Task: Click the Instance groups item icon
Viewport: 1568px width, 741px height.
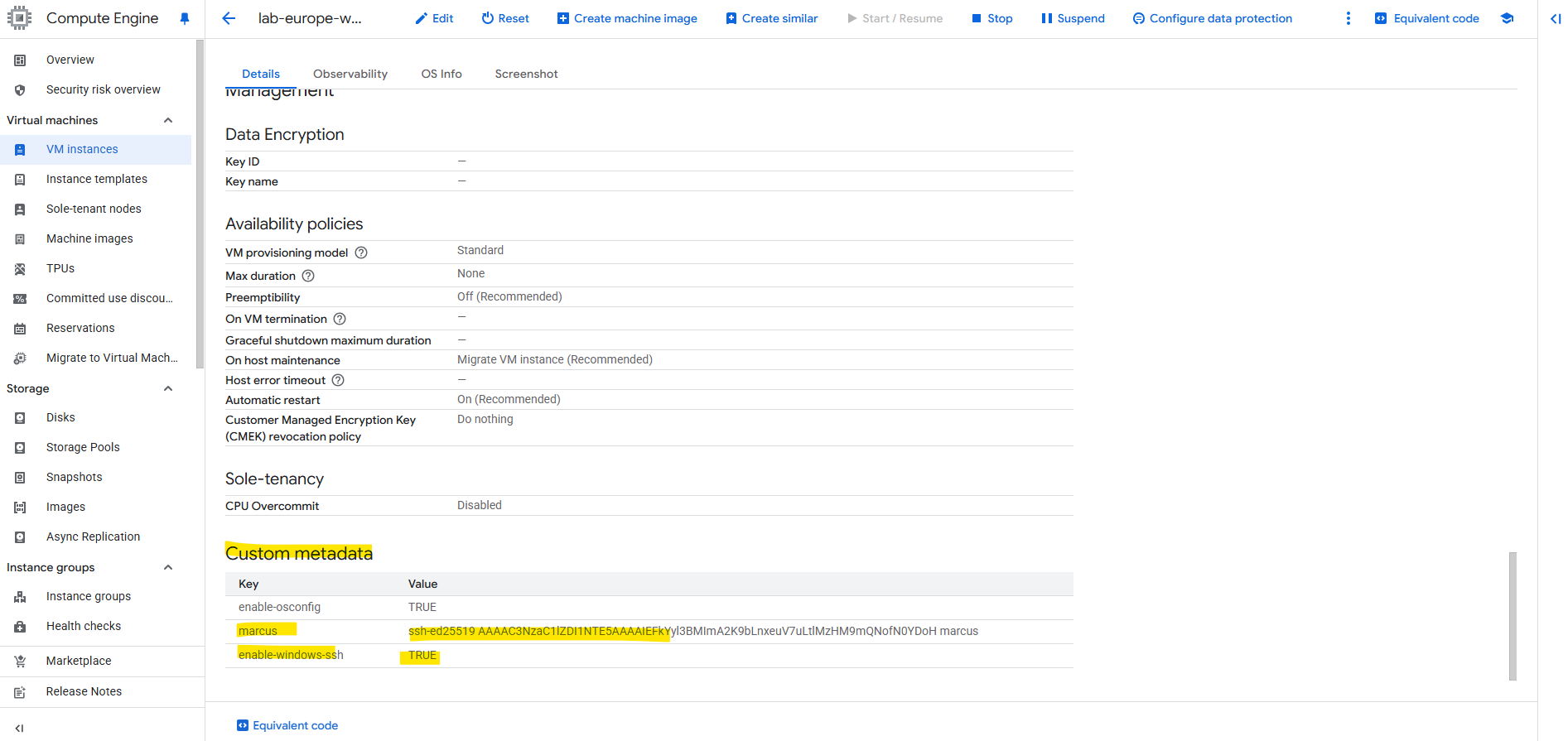Action: [20, 597]
